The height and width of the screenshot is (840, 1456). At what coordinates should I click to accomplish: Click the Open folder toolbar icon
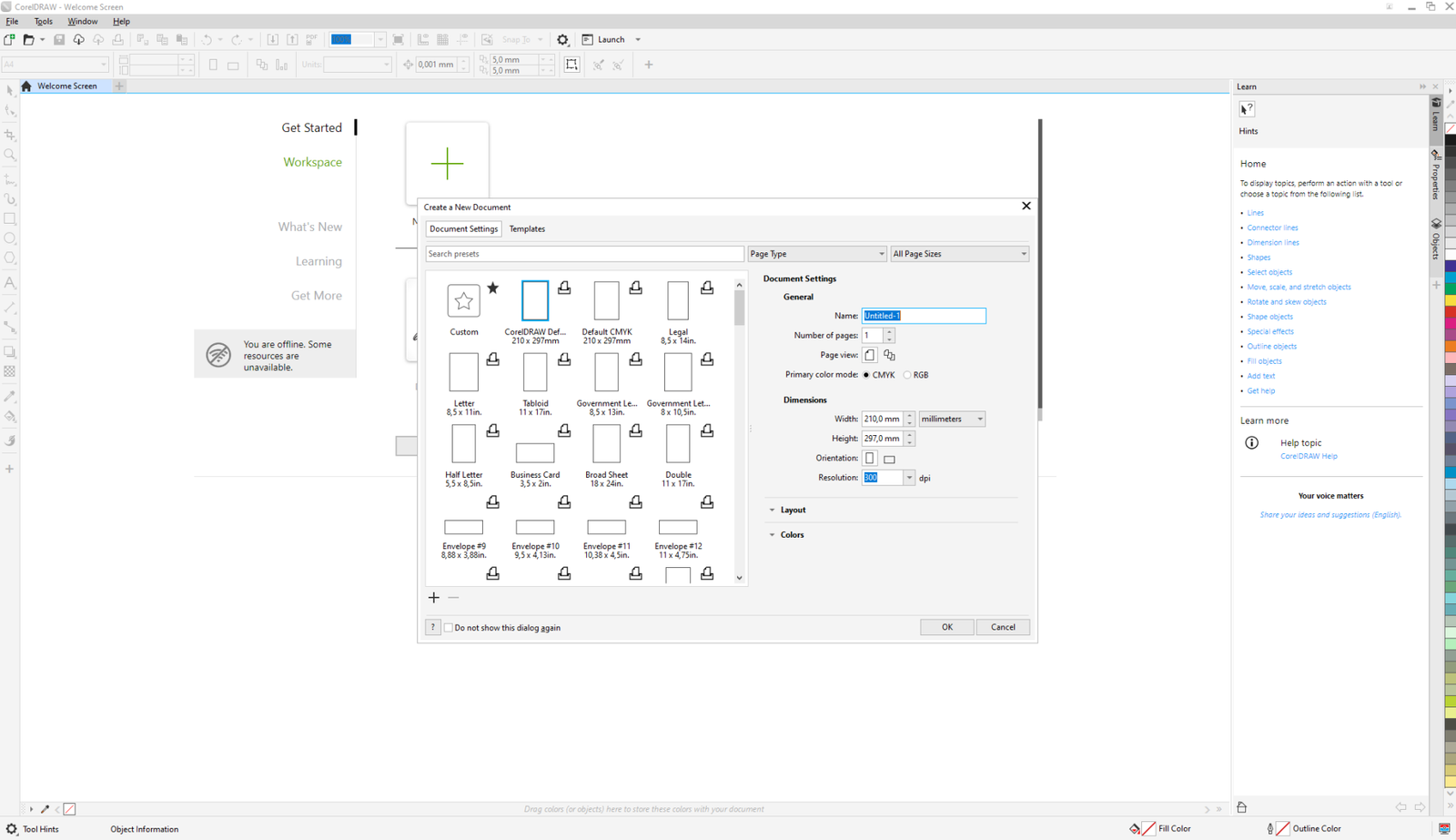coord(28,40)
